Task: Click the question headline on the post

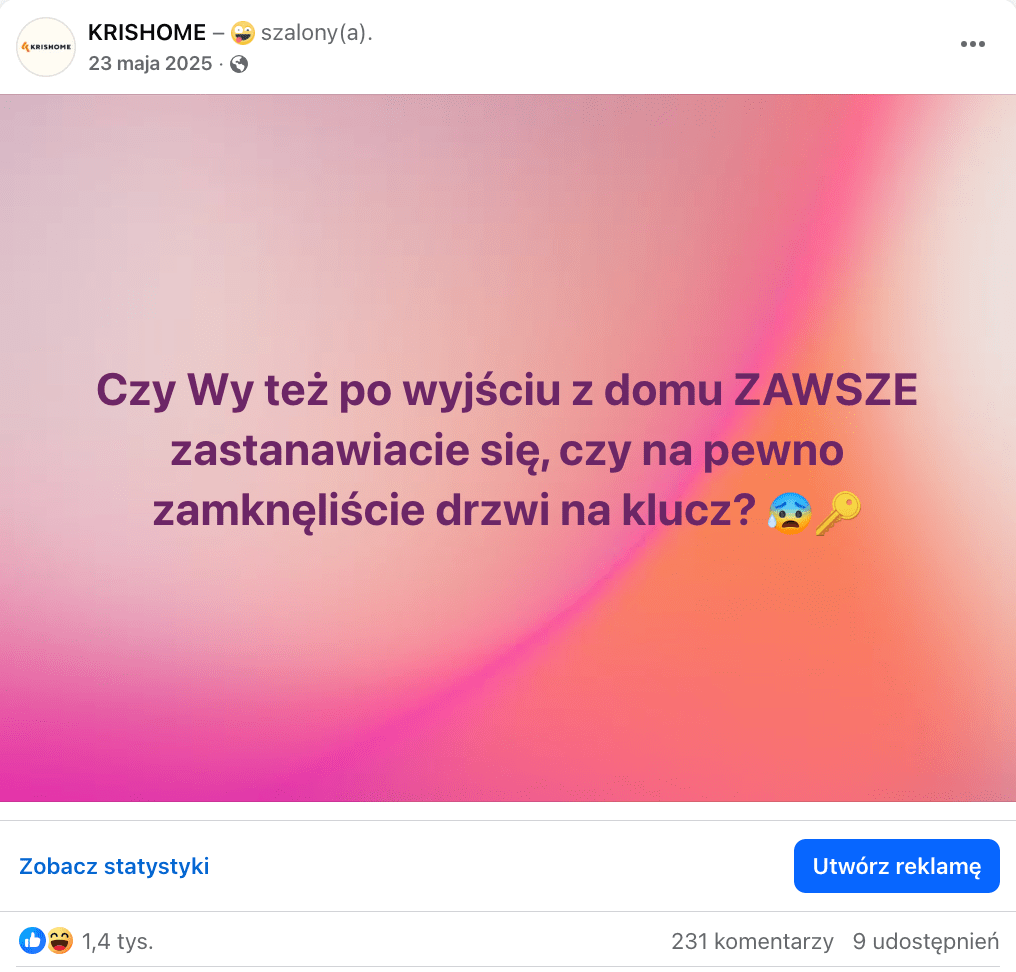Action: tap(507, 450)
